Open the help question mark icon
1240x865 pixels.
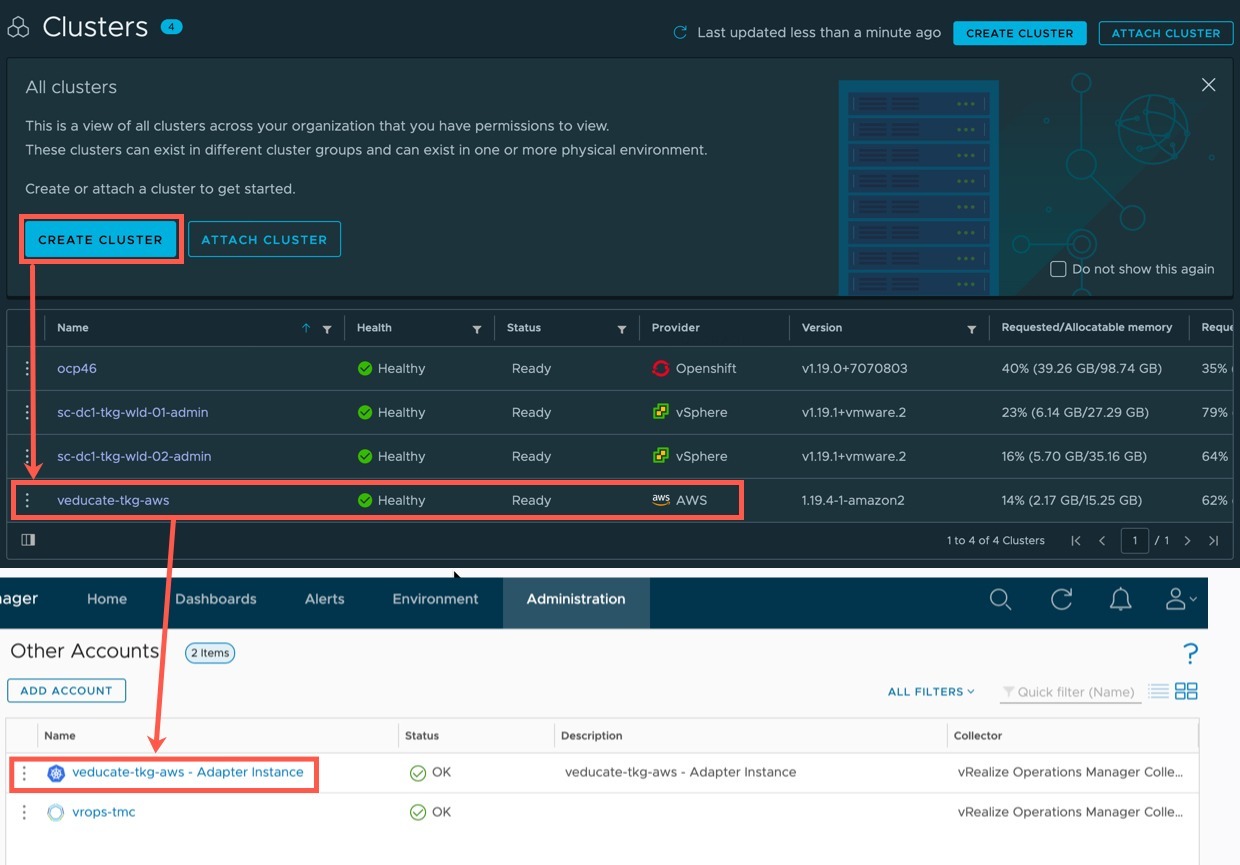pos(1190,654)
